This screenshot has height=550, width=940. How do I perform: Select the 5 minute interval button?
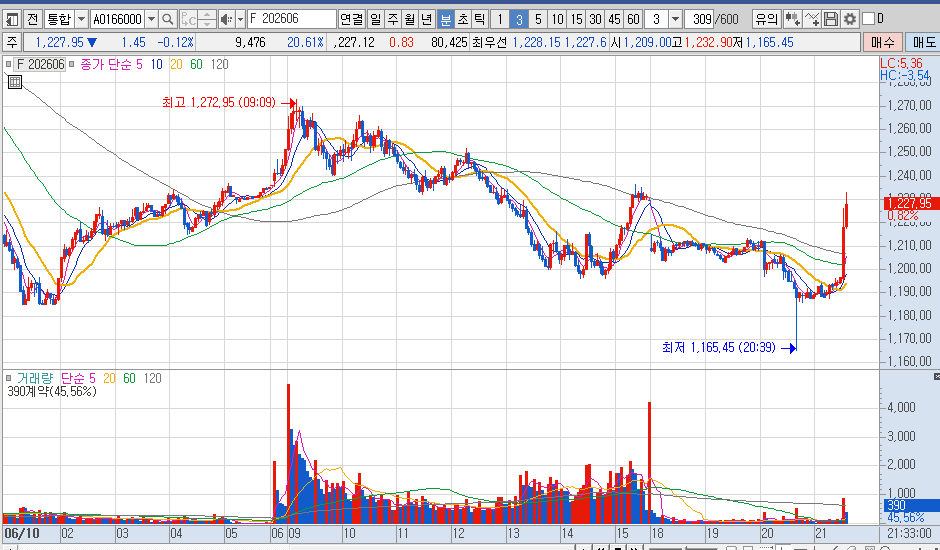pyautogui.click(x=538, y=19)
